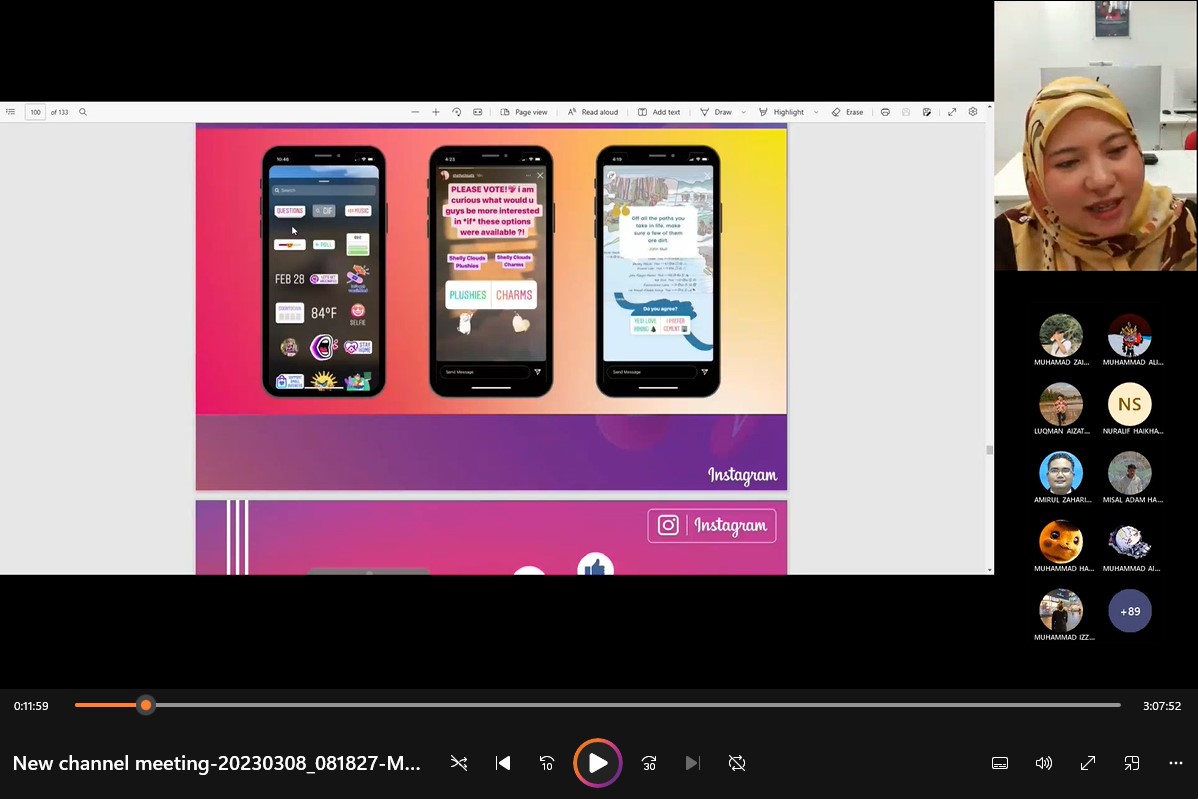Select the presenter's webcam video
The height and width of the screenshot is (799, 1198).
[x=1096, y=135]
